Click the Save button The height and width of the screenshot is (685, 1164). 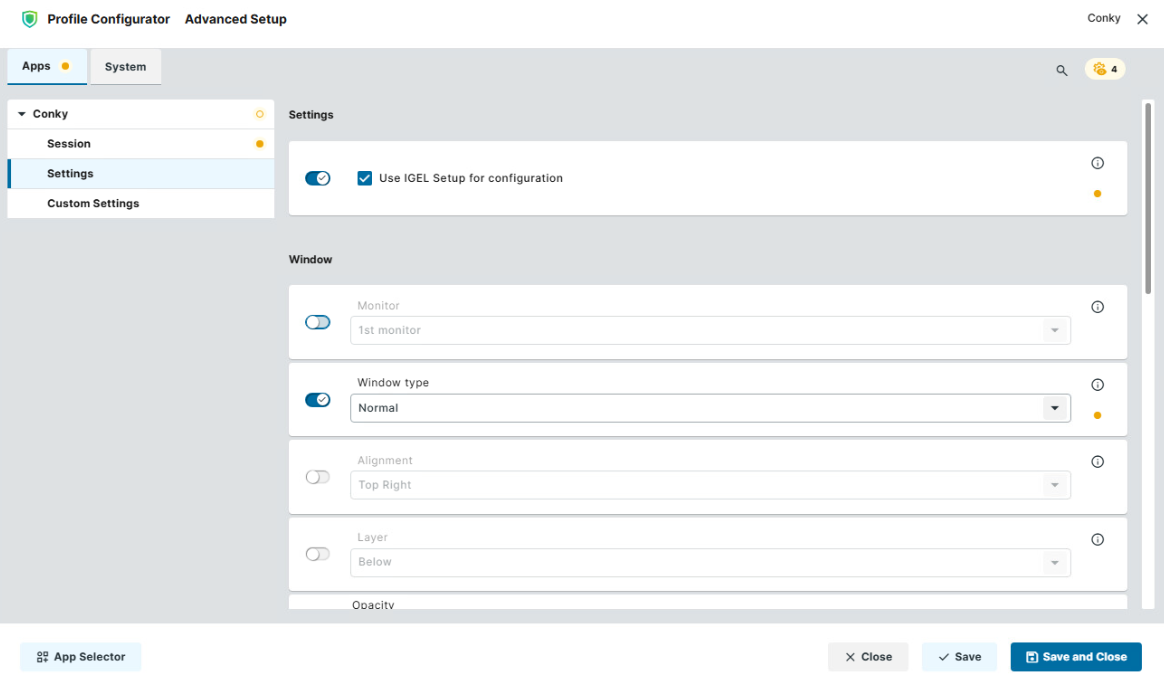(x=959, y=657)
